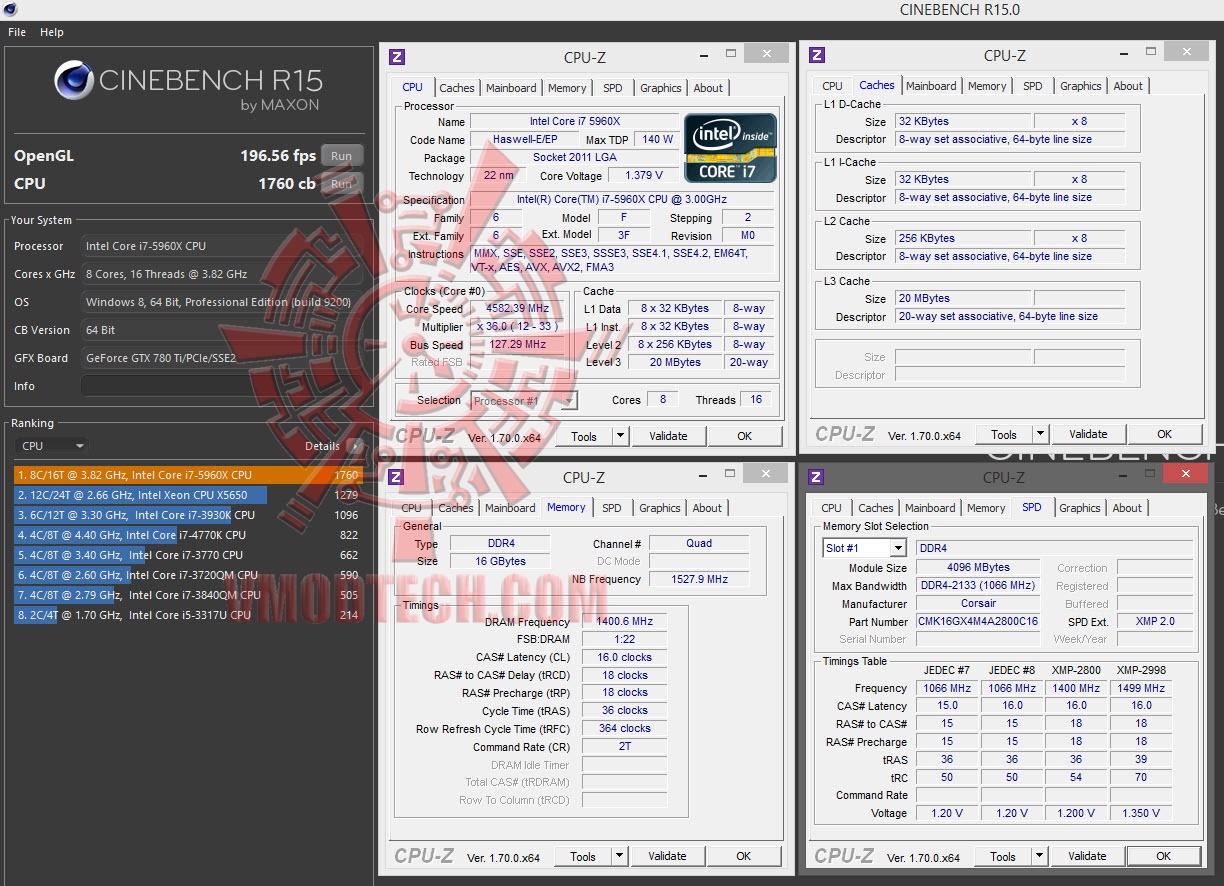The height and width of the screenshot is (886, 1224).
Task: Open the Slot #1 memory slot dropdown
Action: (865, 548)
